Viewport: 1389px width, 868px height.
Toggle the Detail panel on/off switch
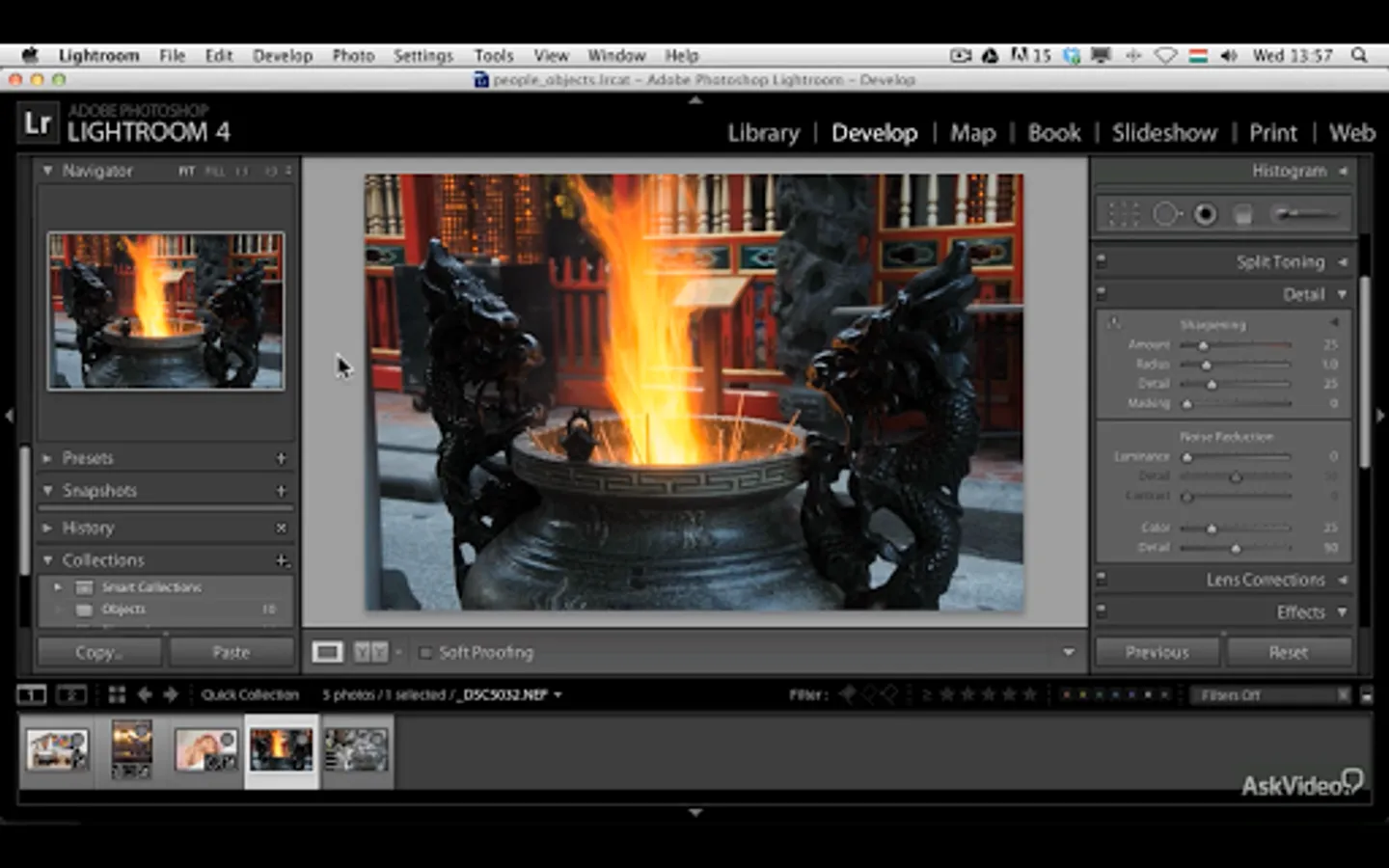click(x=1102, y=294)
